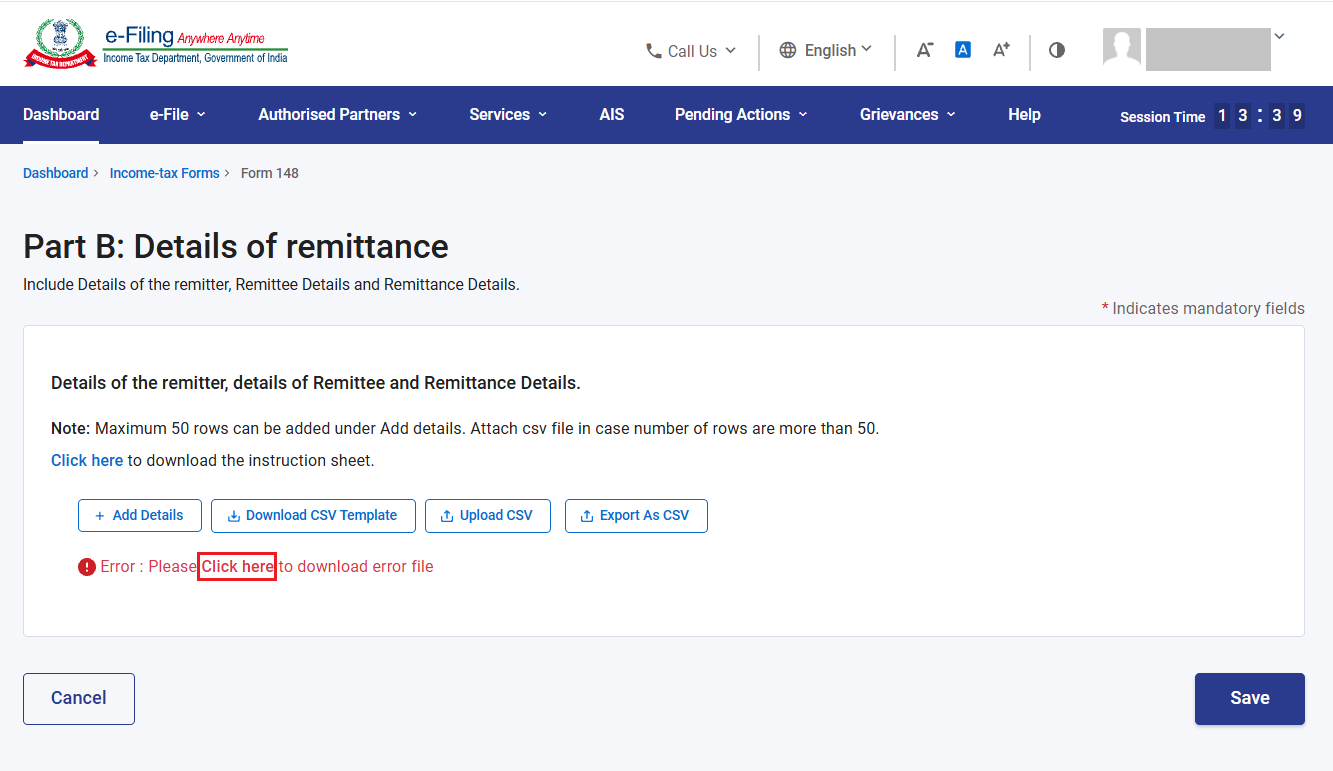
Task: Expand the Services menu
Action: click(509, 114)
